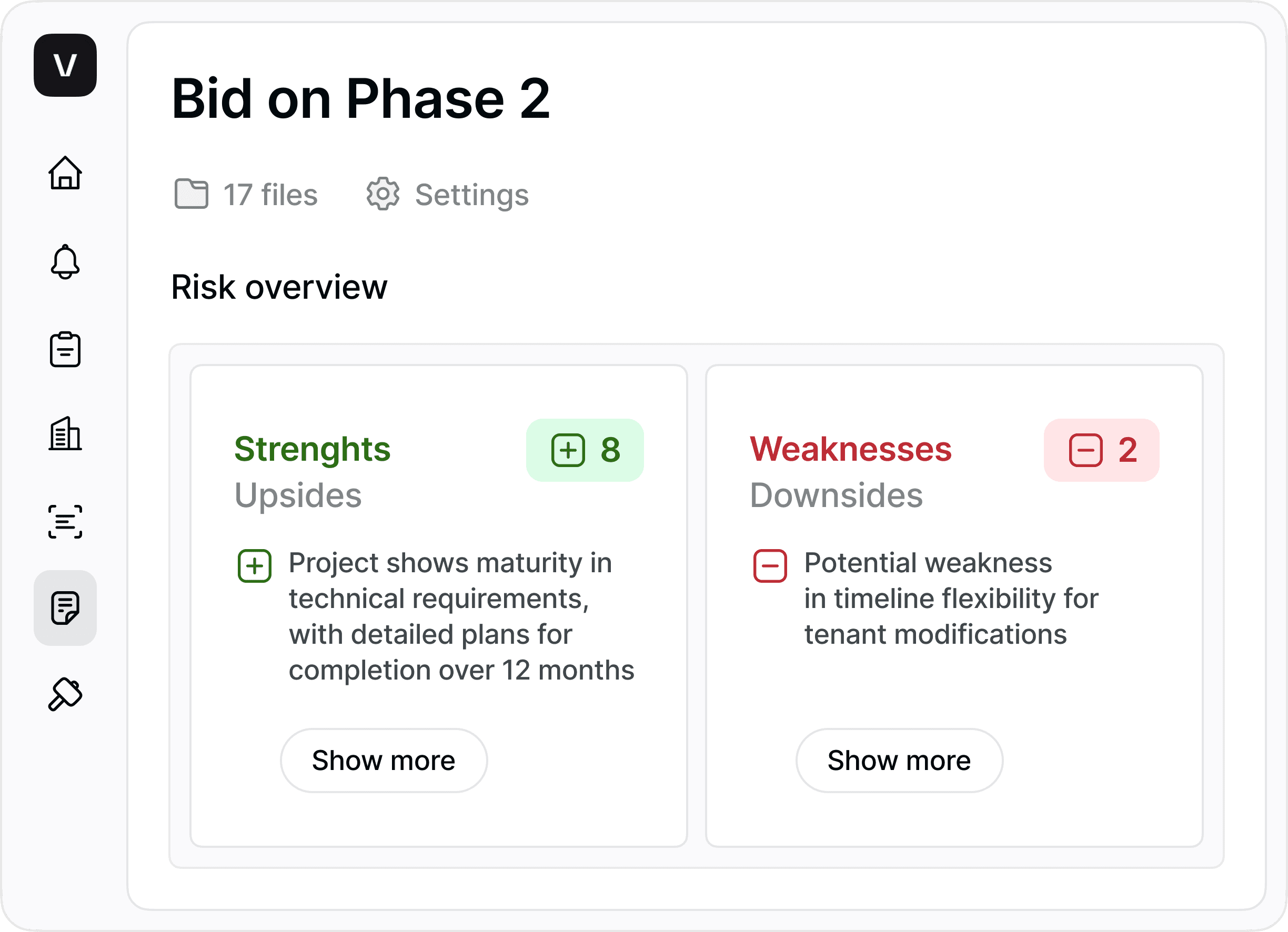Click the folder icon beside 17 files
Image resolution: width=1288 pixels, height=932 pixels.
click(192, 194)
